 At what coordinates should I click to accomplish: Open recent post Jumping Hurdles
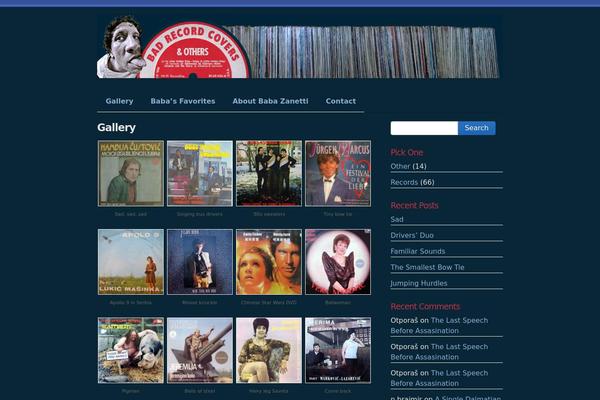click(419, 283)
